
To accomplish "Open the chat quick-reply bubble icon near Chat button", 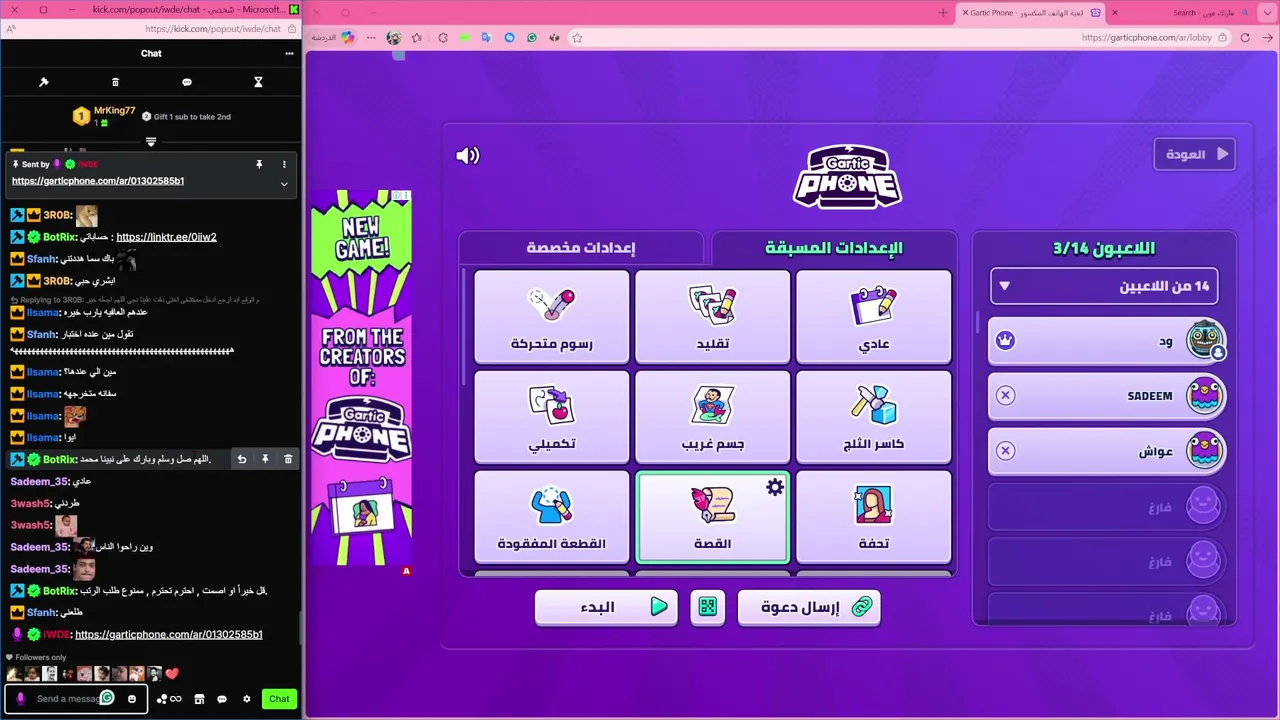I will (222, 699).
